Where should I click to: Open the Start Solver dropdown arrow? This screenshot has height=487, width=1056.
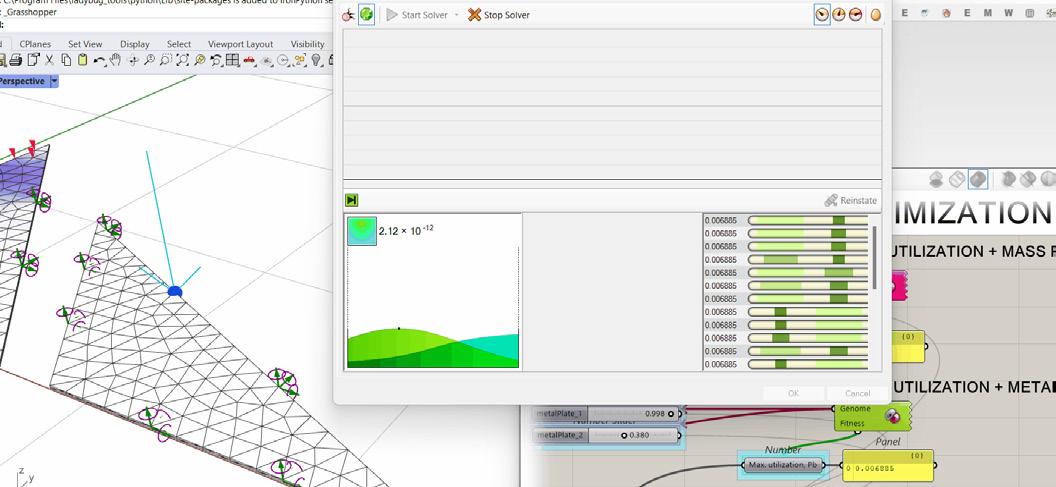coord(456,14)
